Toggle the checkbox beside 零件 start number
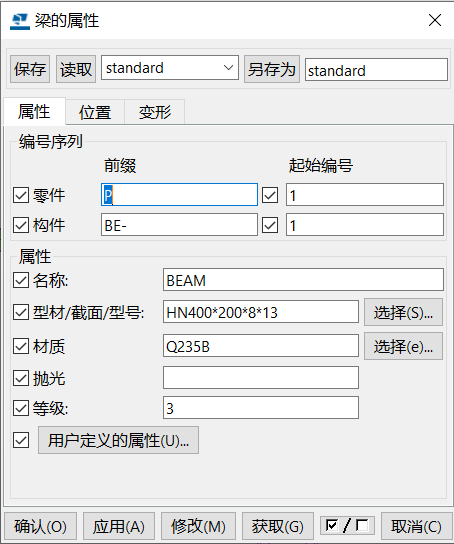 click(x=270, y=195)
